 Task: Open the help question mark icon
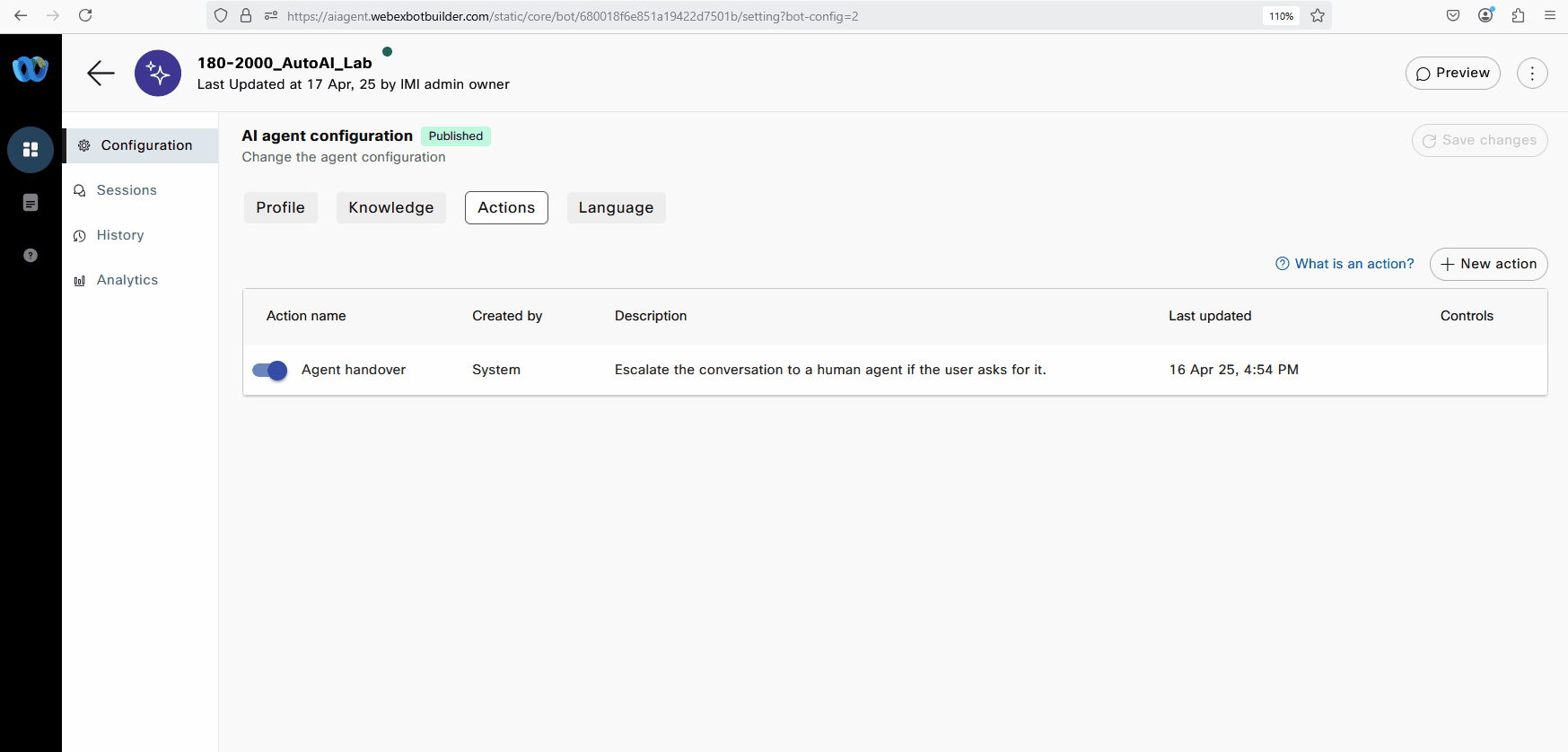click(31, 256)
